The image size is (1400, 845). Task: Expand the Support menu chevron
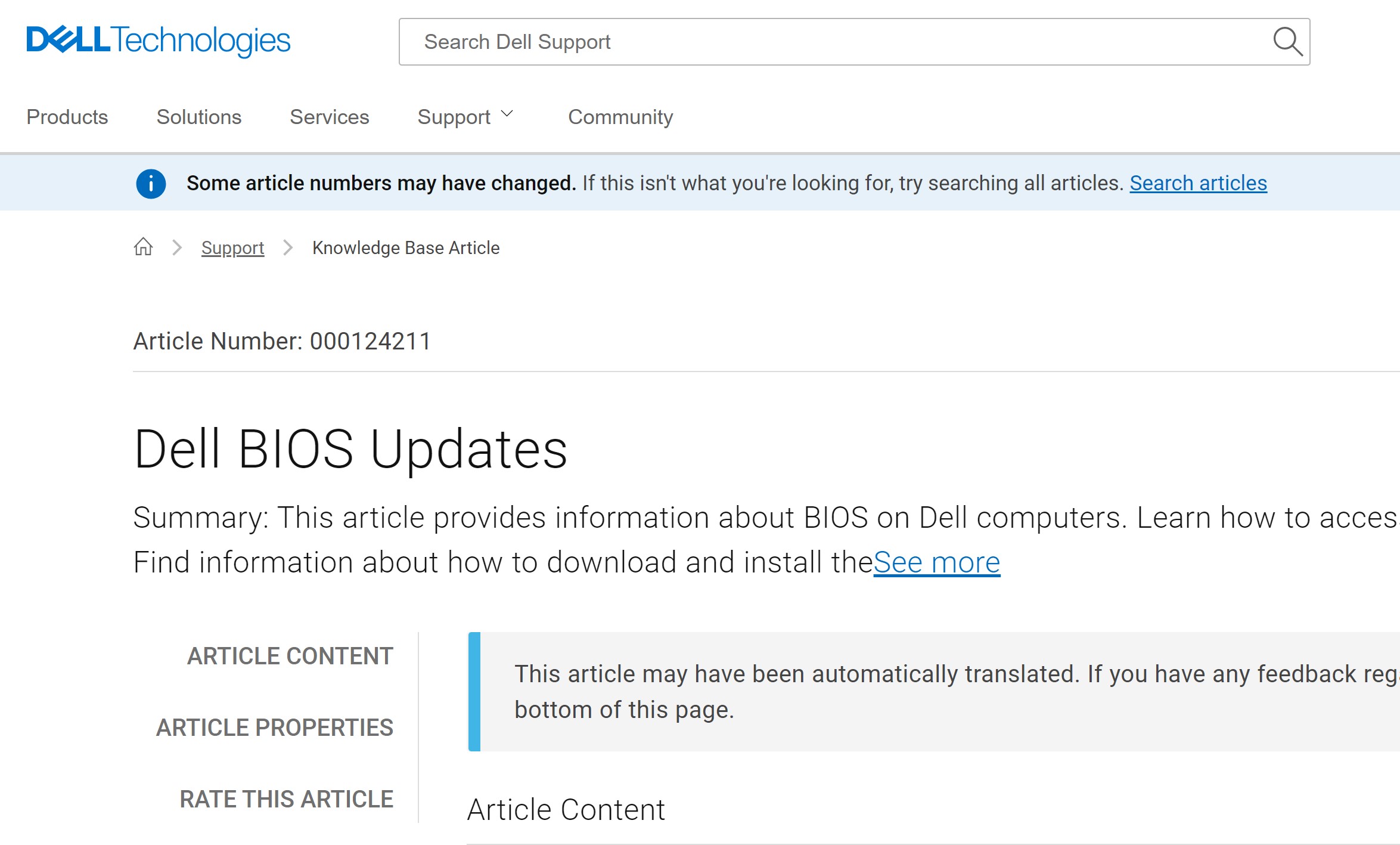tap(507, 114)
